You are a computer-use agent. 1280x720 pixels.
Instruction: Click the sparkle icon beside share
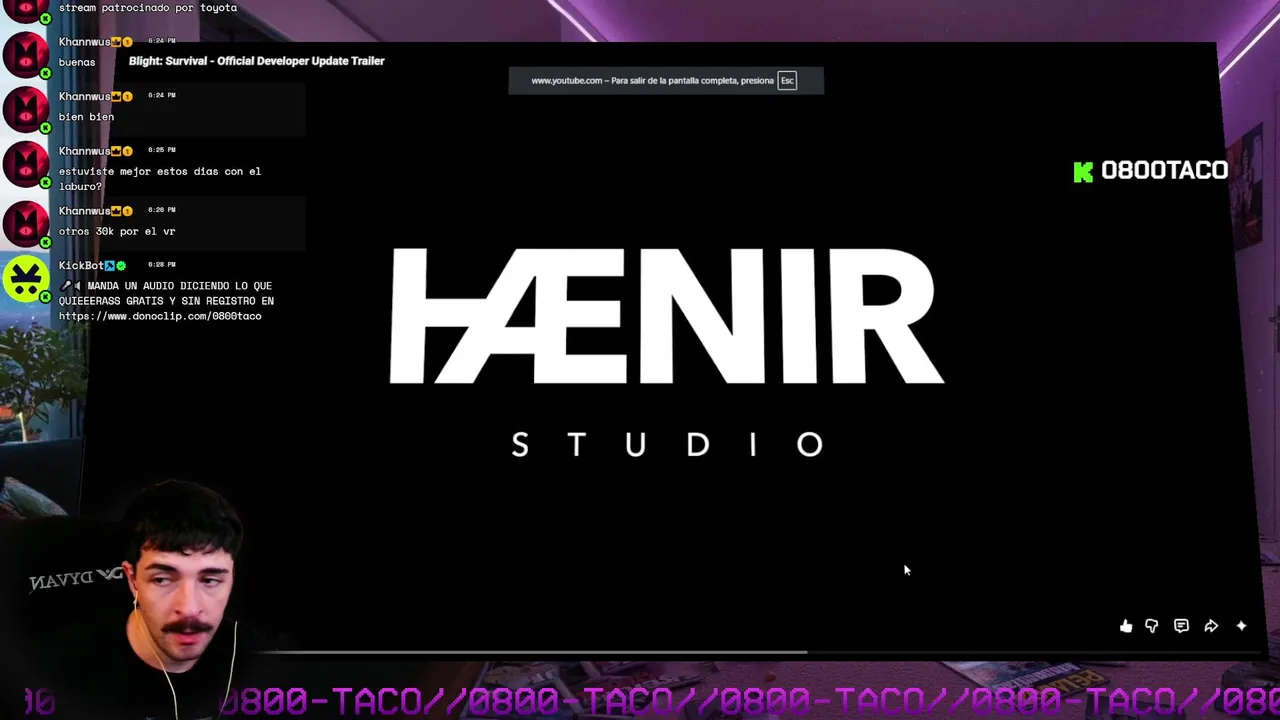(1241, 626)
